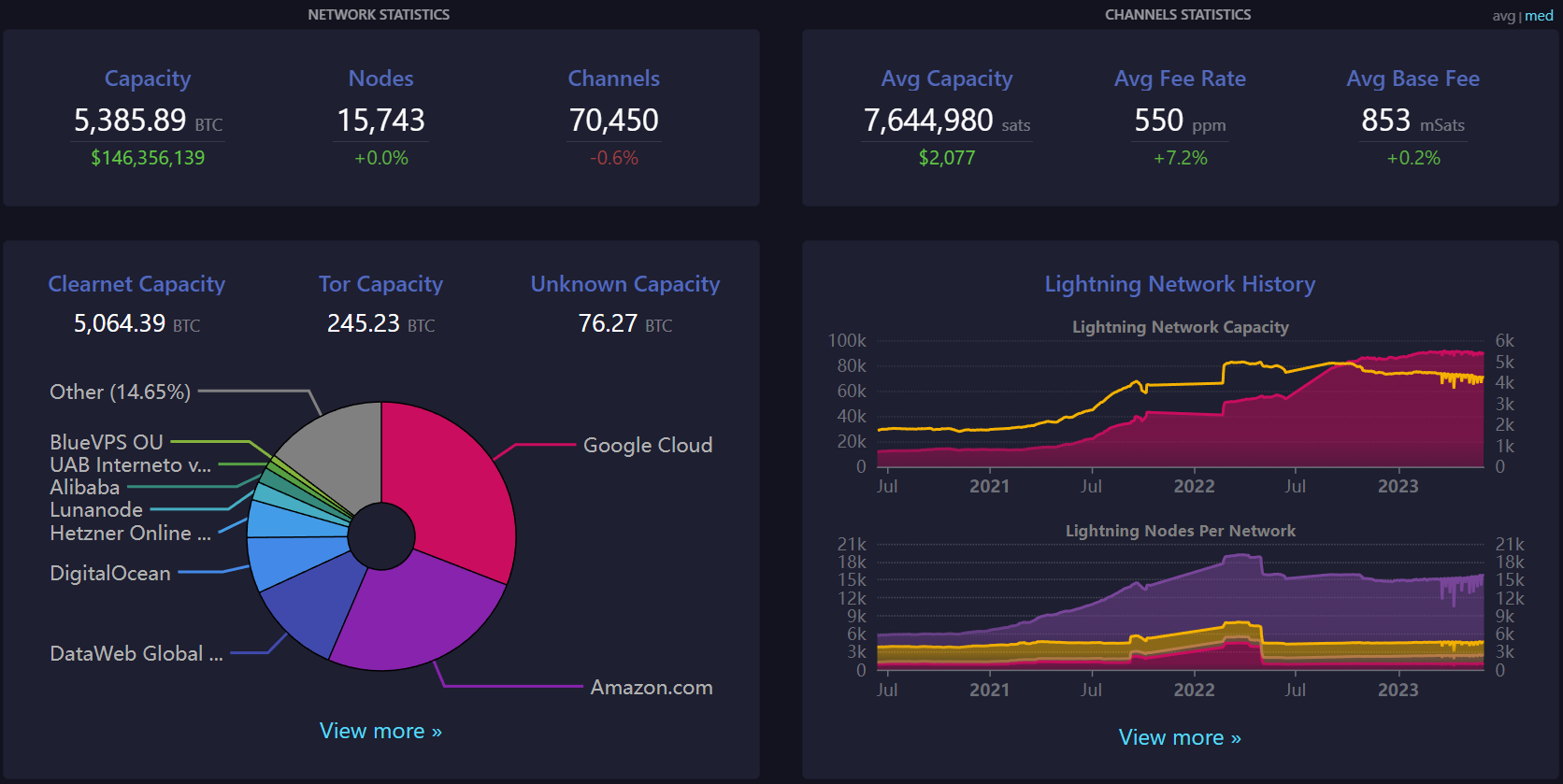Image resolution: width=1563 pixels, height=784 pixels.
Task: Select the indigo DataWeb Global pie slice
Action: [x=310, y=606]
